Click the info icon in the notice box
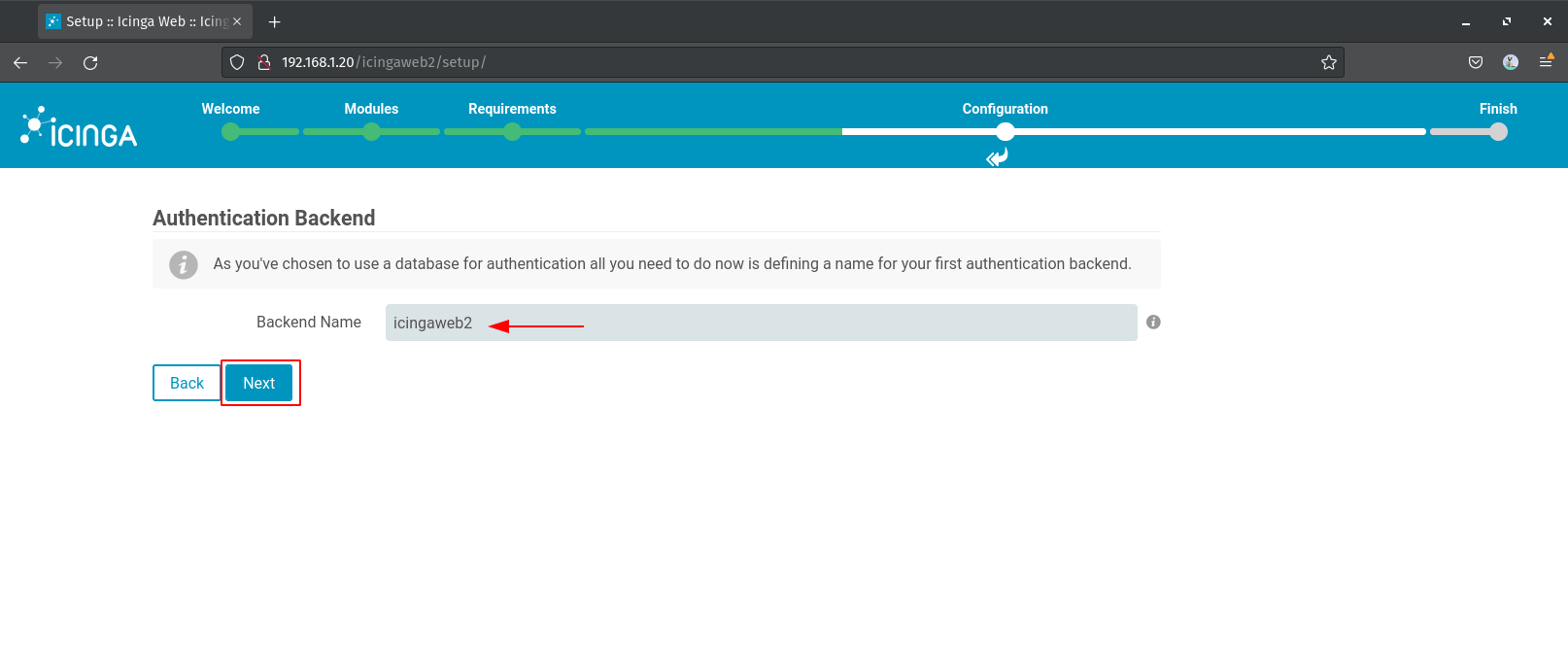1568x649 pixels. point(184,264)
